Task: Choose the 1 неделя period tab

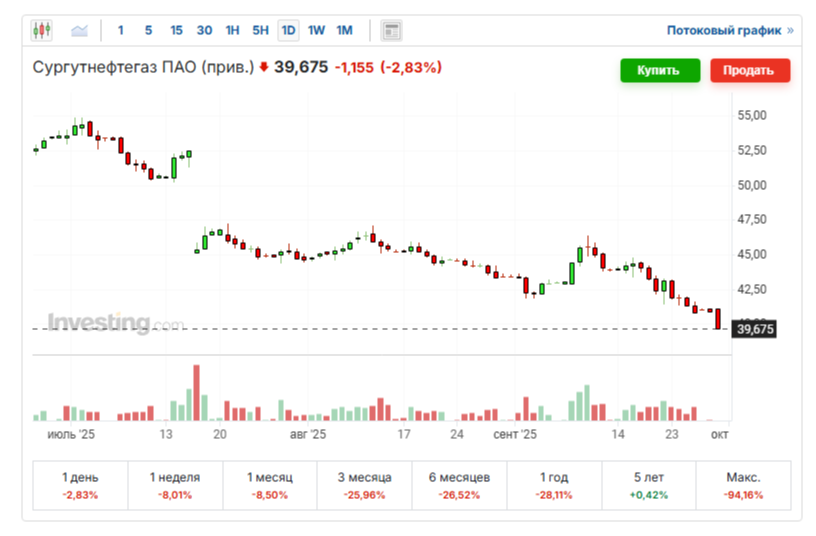Action: coord(175,485)
